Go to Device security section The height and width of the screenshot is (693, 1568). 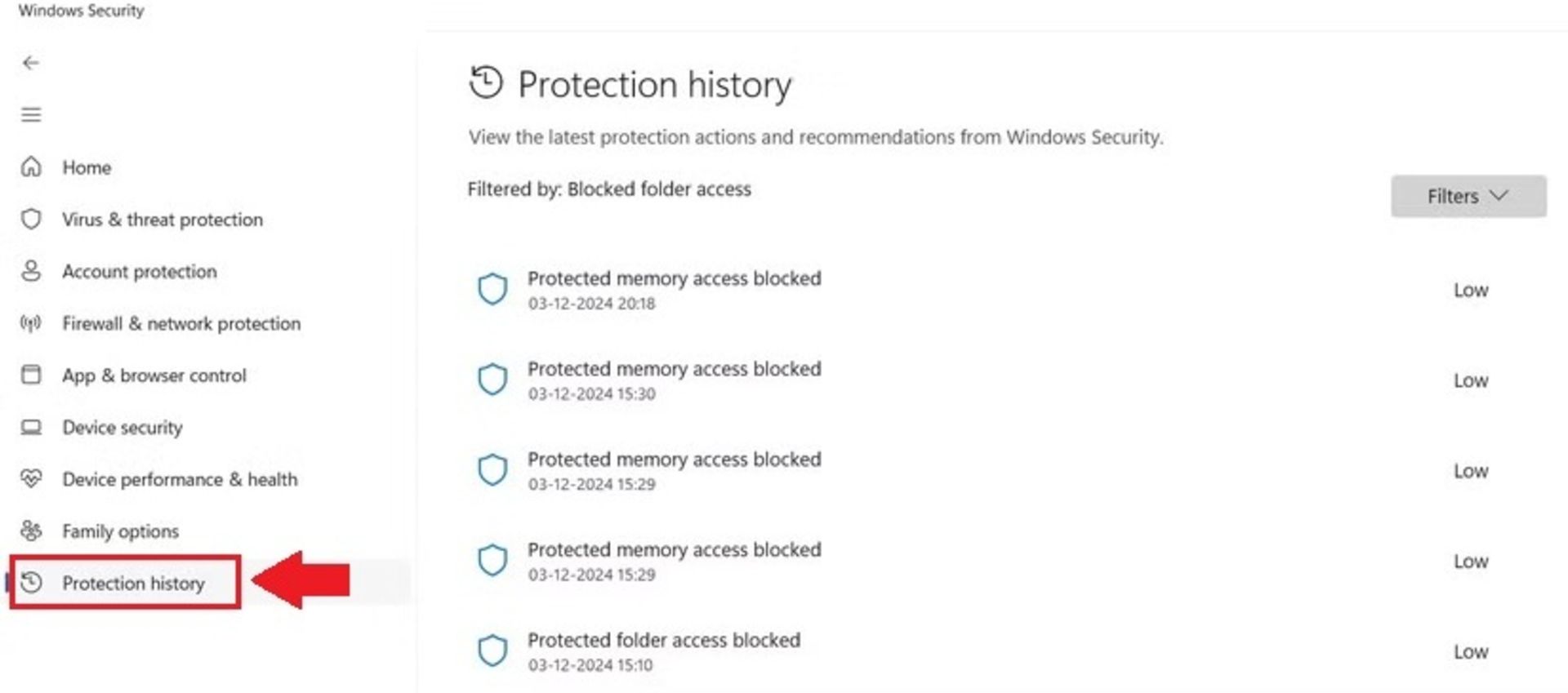click(x=122, y=427)
